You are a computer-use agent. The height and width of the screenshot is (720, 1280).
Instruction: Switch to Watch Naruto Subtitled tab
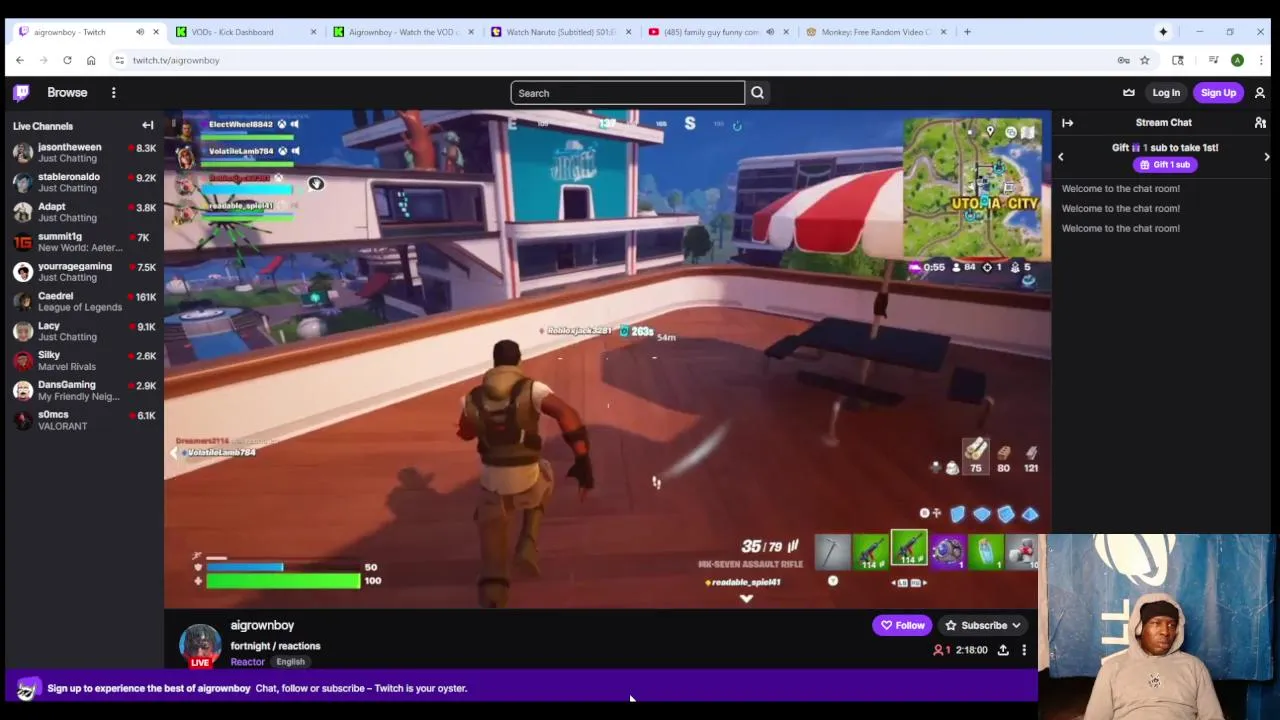[x=560, y=32]
